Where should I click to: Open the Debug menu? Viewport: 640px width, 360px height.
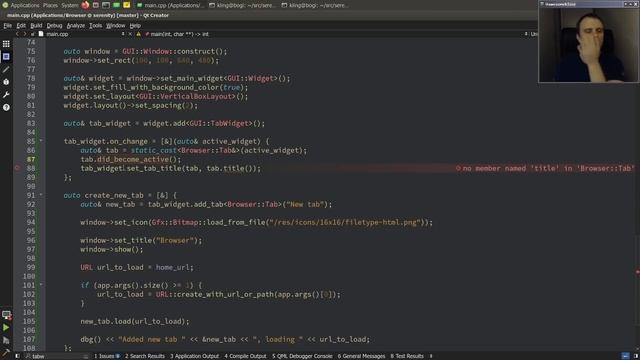(54, 25)
